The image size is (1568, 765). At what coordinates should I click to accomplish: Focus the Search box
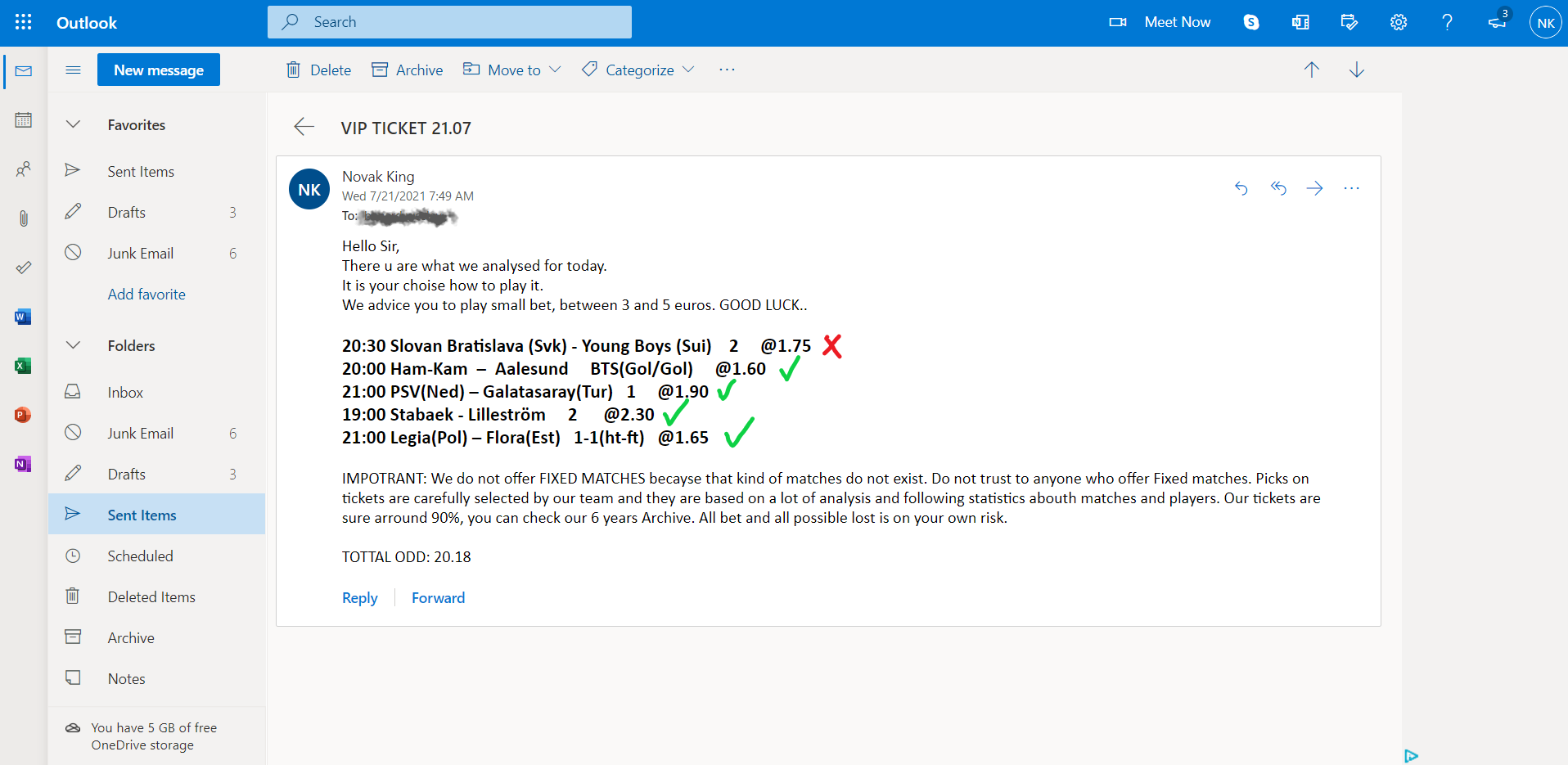tap(449, 22)
